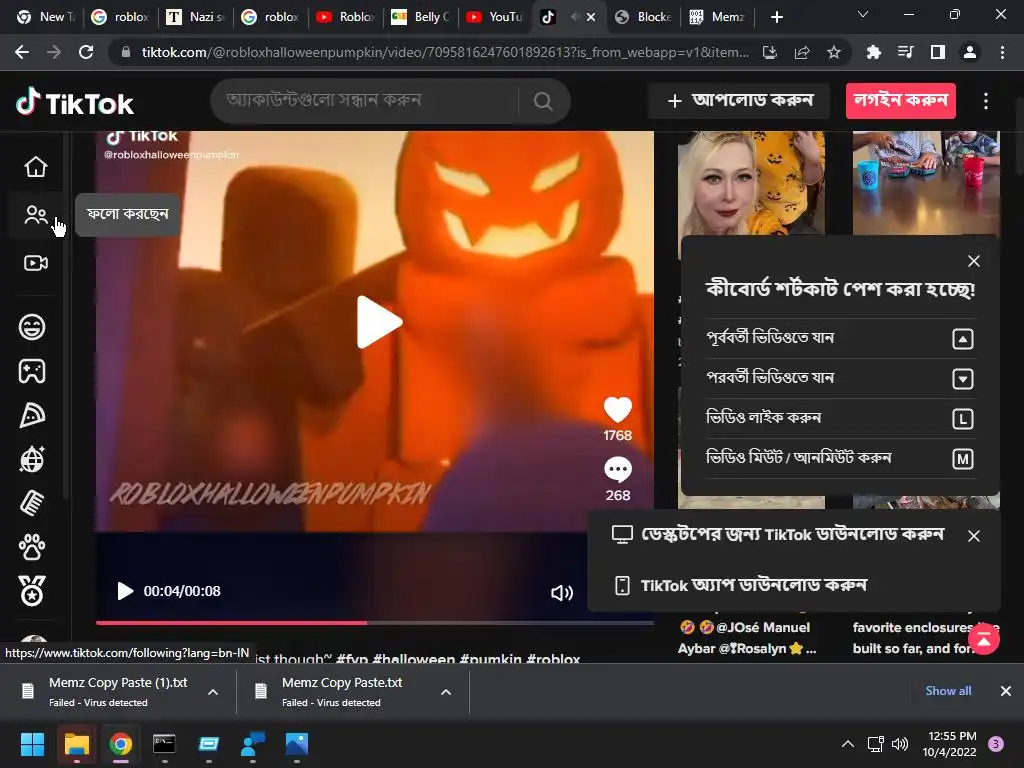
Task: Expand the tab search dropdown arrow
Action: click(863, 14)
